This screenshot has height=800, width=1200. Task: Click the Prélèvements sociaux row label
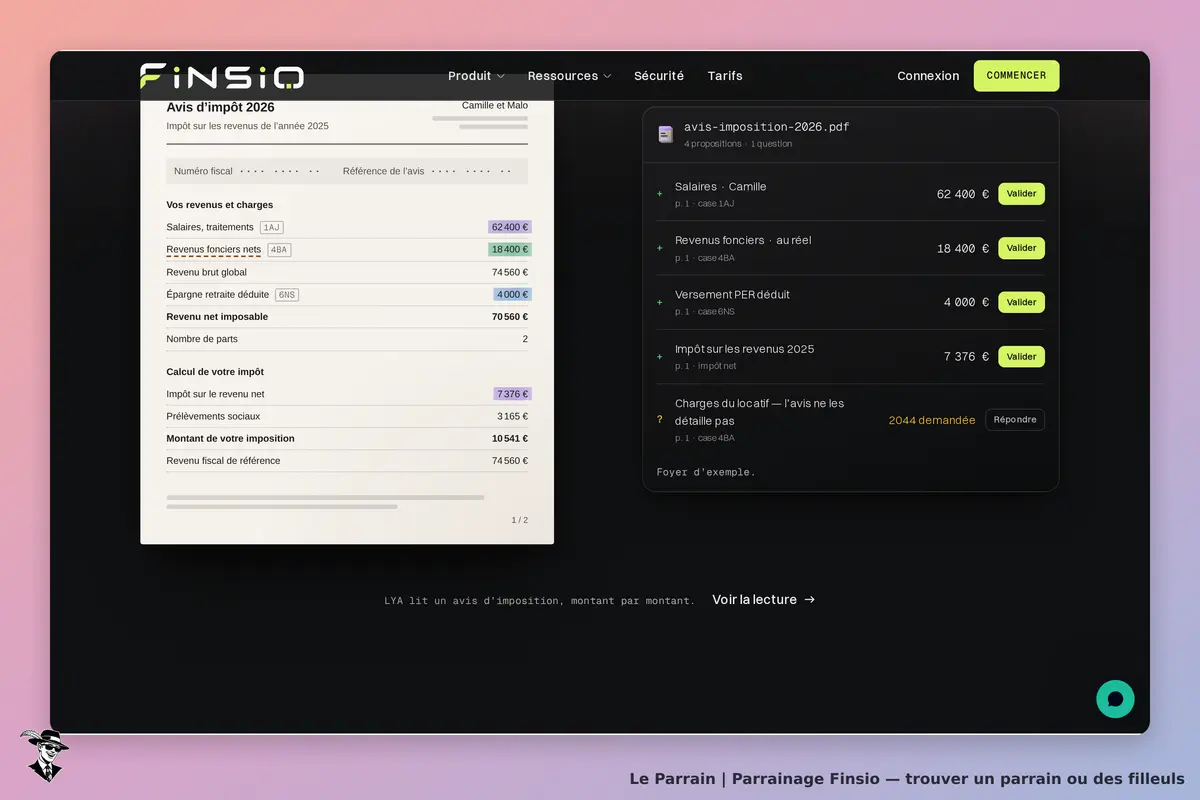coord(213,416)
